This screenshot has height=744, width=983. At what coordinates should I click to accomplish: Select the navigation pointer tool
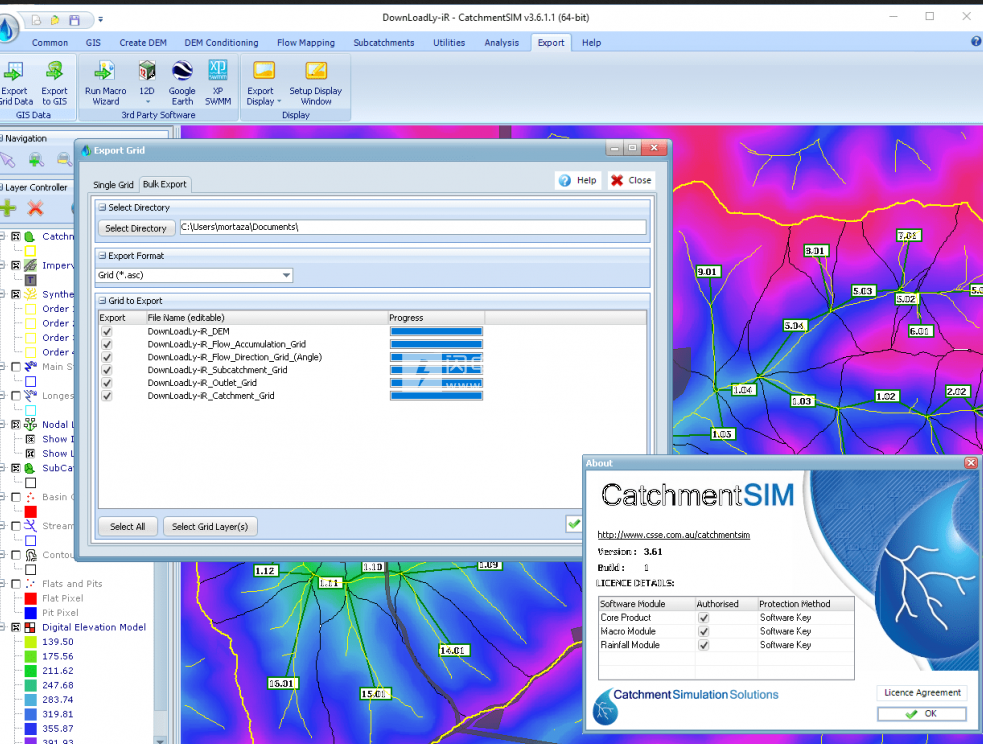pyautogui.click(x=8, y=160)
